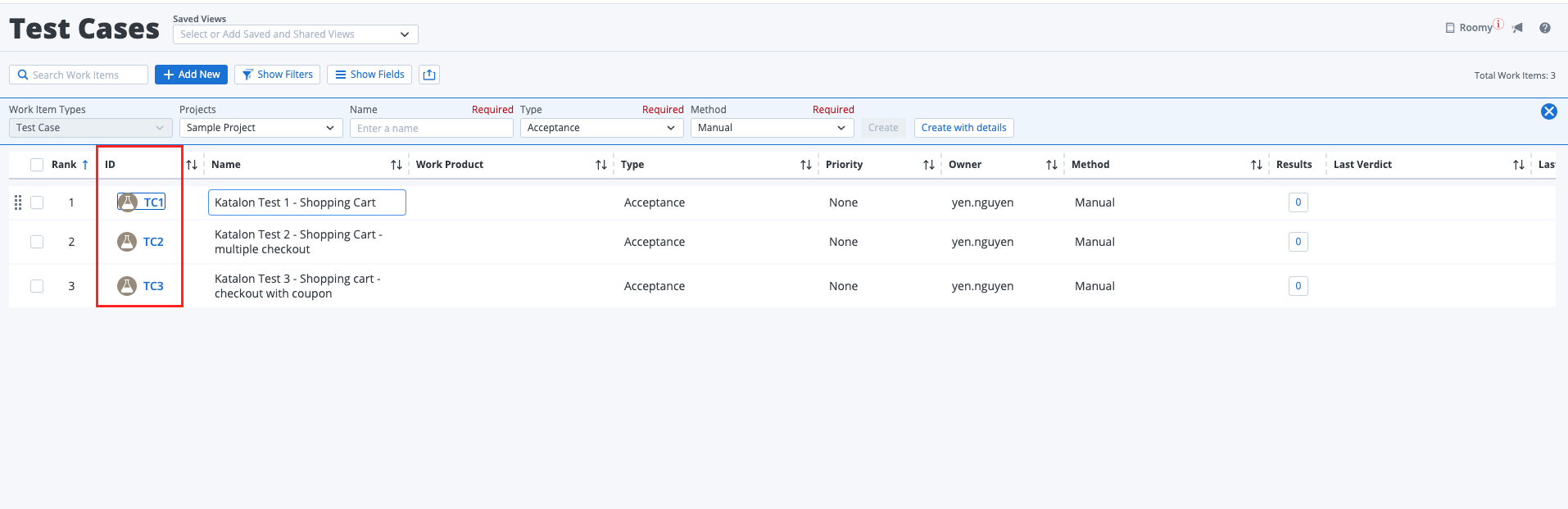Expand the Projects dropdown showing Sample Project
The image size is (1568, 509).
[260, 128]
